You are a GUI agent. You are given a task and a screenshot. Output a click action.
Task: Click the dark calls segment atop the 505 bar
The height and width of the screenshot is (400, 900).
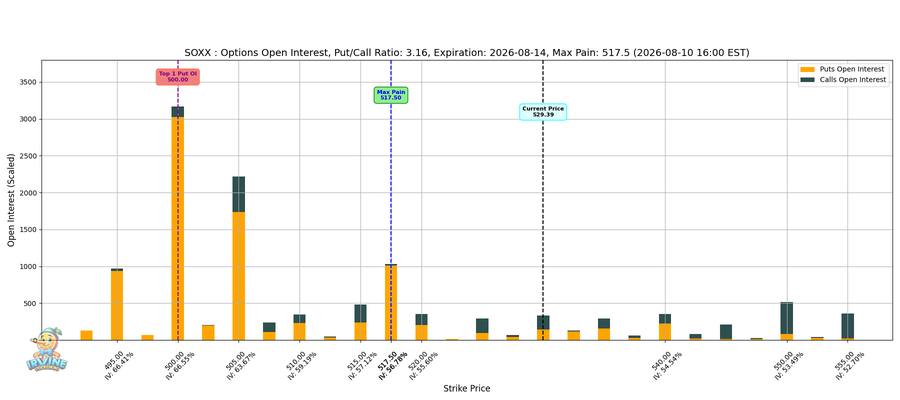(239, 194)
